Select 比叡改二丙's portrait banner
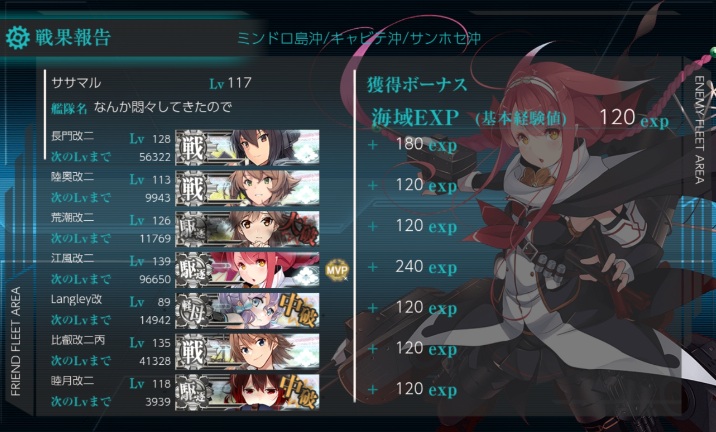The image size is (716, 432). click(247, 351)
